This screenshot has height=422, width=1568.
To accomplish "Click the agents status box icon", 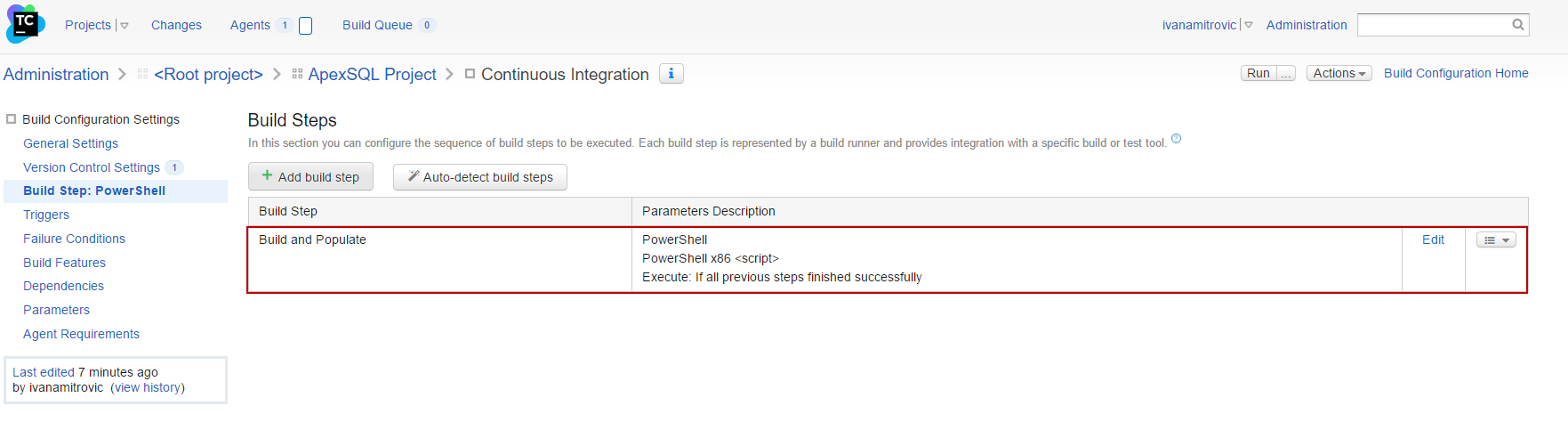I will tap(306, 26).
